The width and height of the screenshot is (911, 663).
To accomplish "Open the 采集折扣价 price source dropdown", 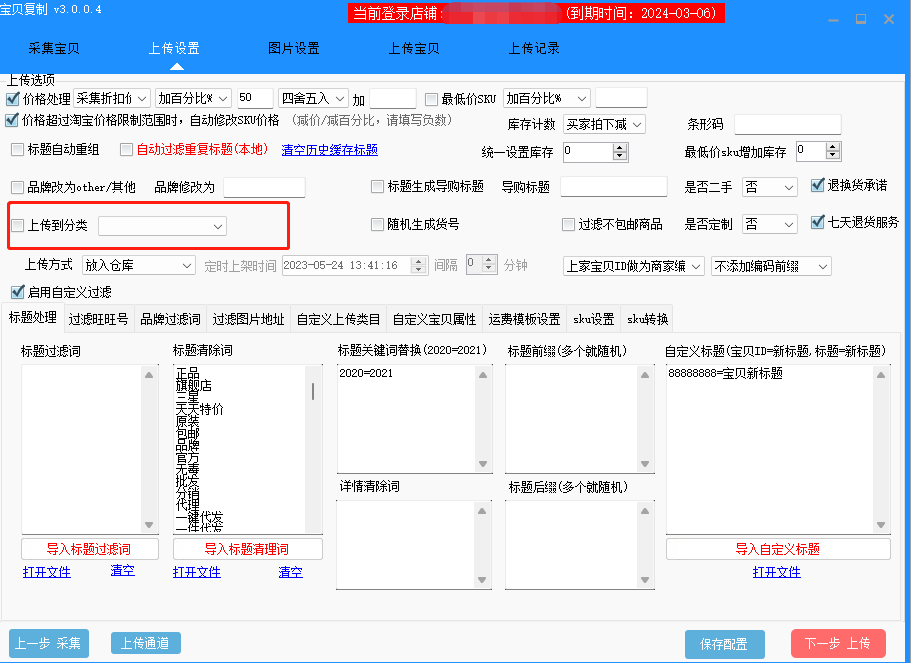I will point(112,98).
